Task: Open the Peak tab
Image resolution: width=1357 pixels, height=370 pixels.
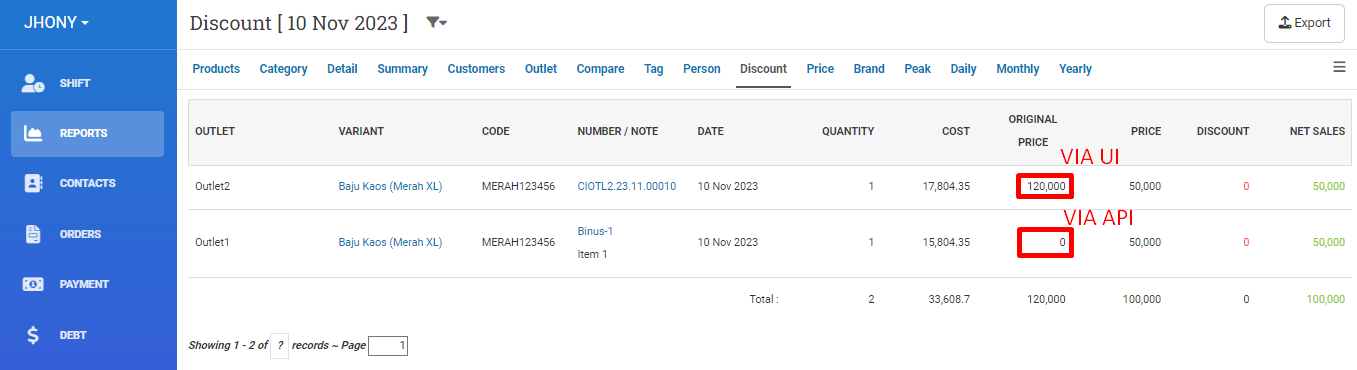Action: 917,69
